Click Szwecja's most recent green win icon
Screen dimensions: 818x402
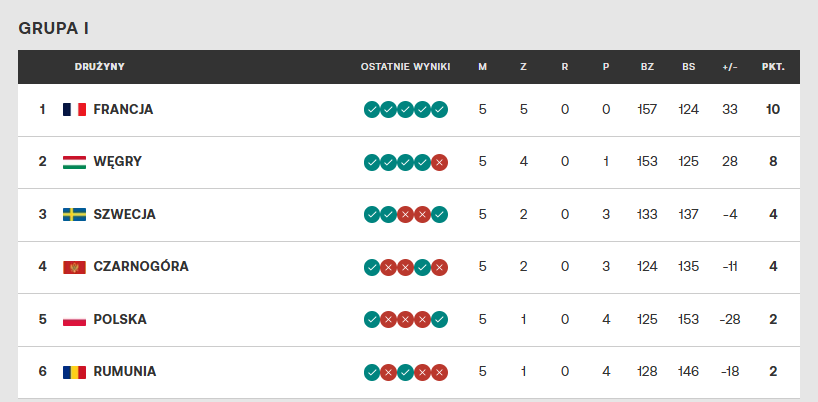tap(440, 214)
